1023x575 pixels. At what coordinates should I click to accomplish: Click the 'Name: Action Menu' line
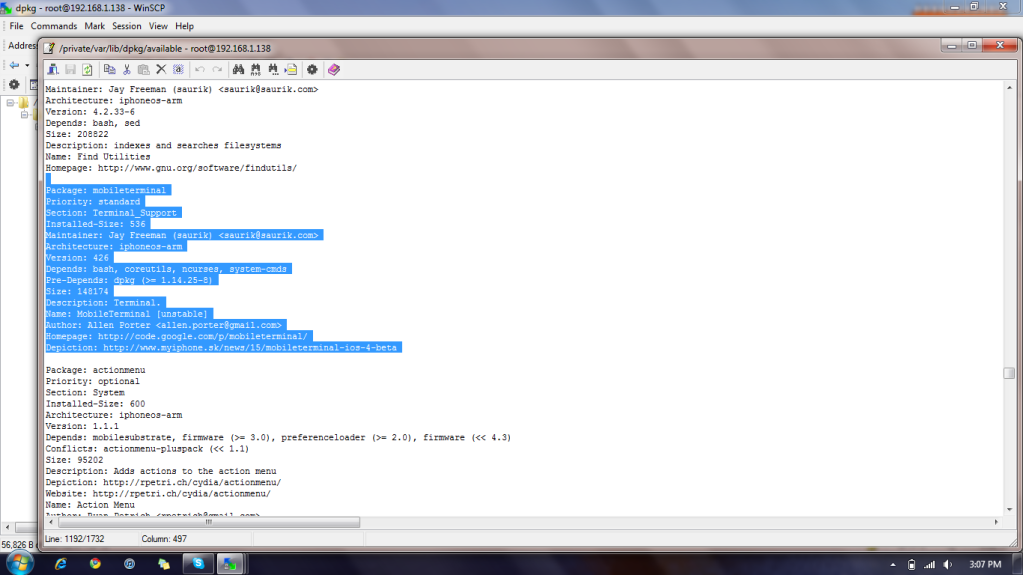tap(90, 505)
